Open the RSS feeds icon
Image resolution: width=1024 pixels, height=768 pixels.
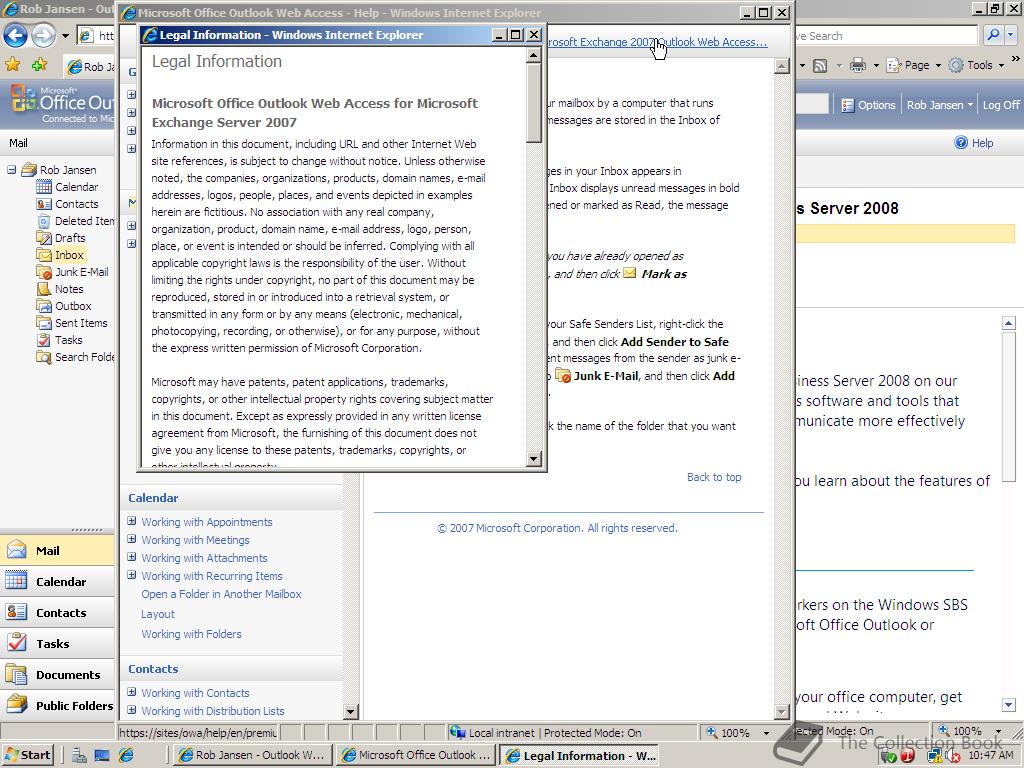(x=820, y=65)
